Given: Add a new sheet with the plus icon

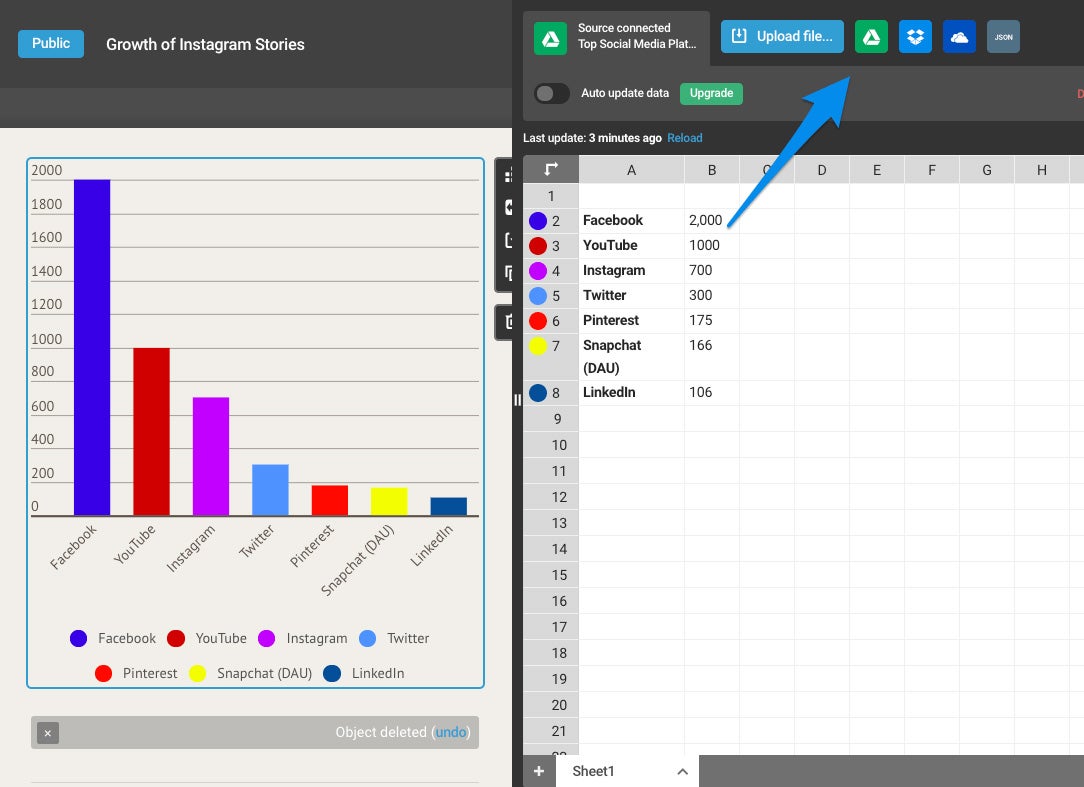Looking at the screenshot, I should 539,771.
